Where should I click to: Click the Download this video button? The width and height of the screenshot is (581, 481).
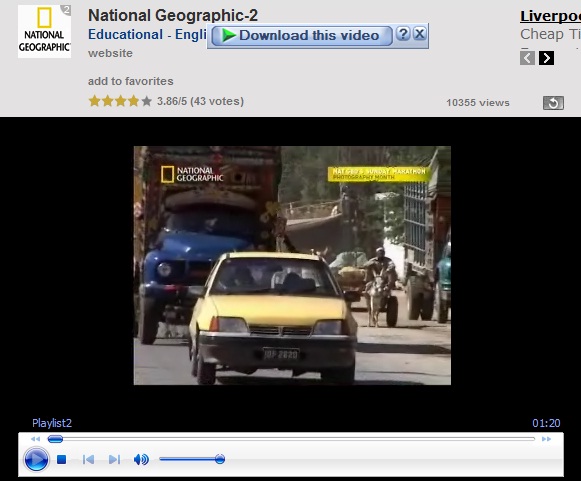tap(302, 36)
